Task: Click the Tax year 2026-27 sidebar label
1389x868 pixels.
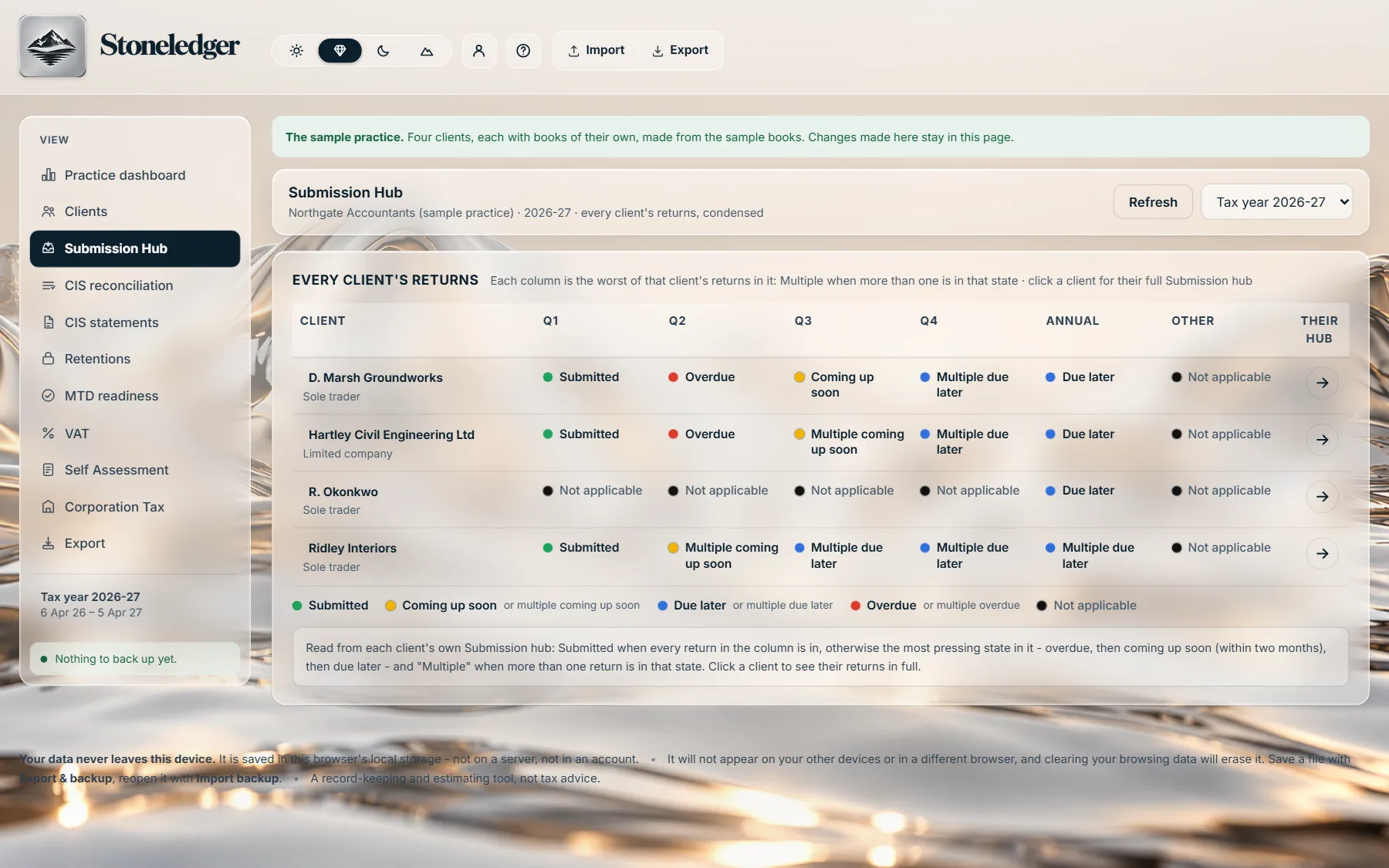Action: point(90,596)
